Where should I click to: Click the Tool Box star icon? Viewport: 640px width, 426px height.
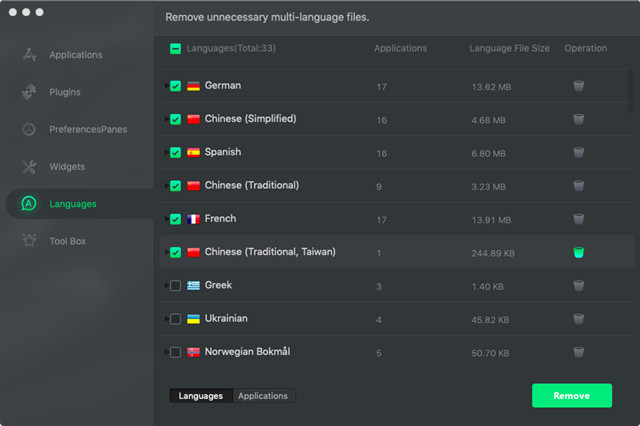[x=29, y=241]
